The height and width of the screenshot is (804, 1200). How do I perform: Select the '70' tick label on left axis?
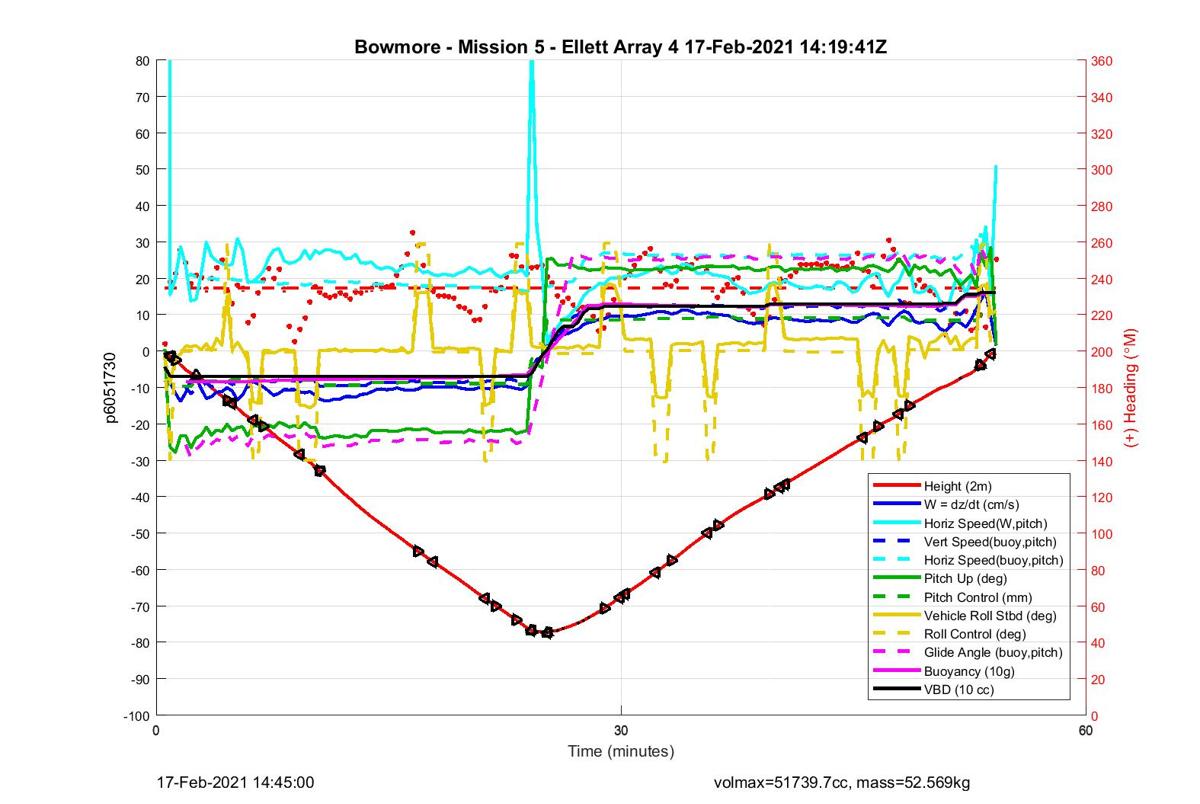click(144, 97)
